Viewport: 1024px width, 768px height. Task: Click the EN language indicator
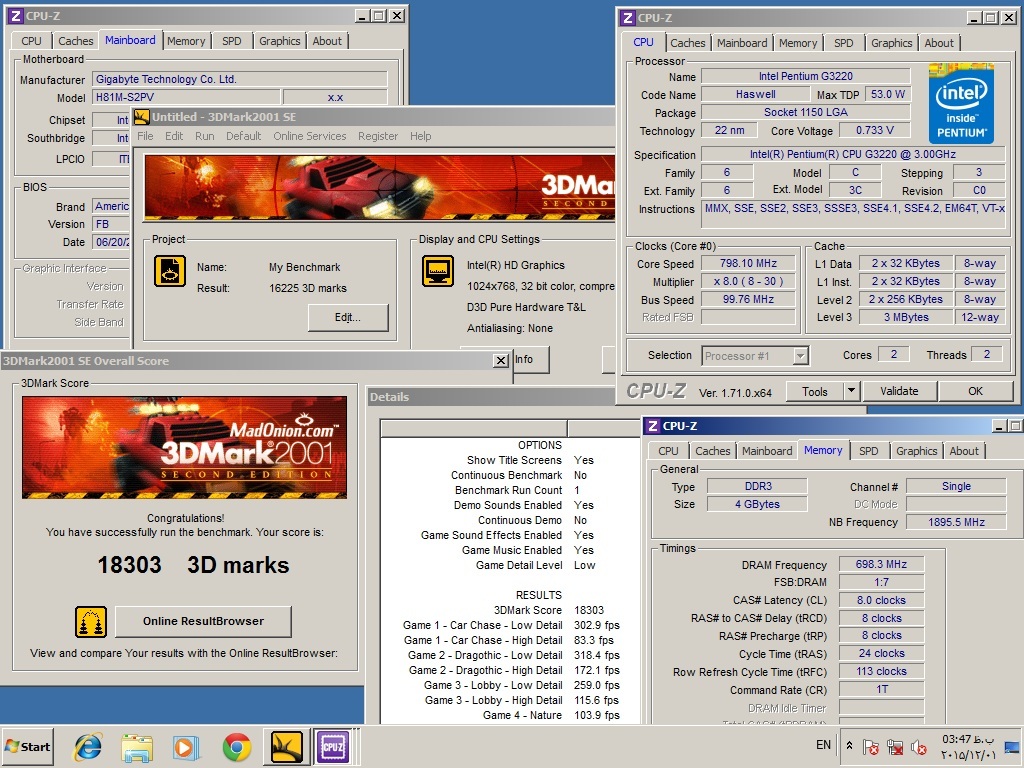click(x=824, y=745)
